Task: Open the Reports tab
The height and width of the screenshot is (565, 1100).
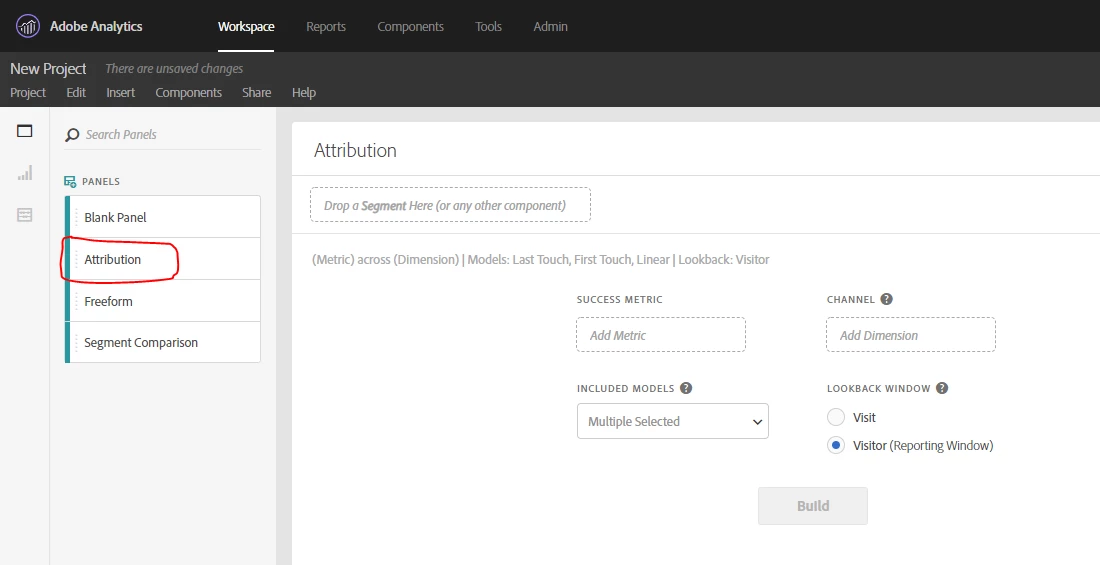Action: 326,27
